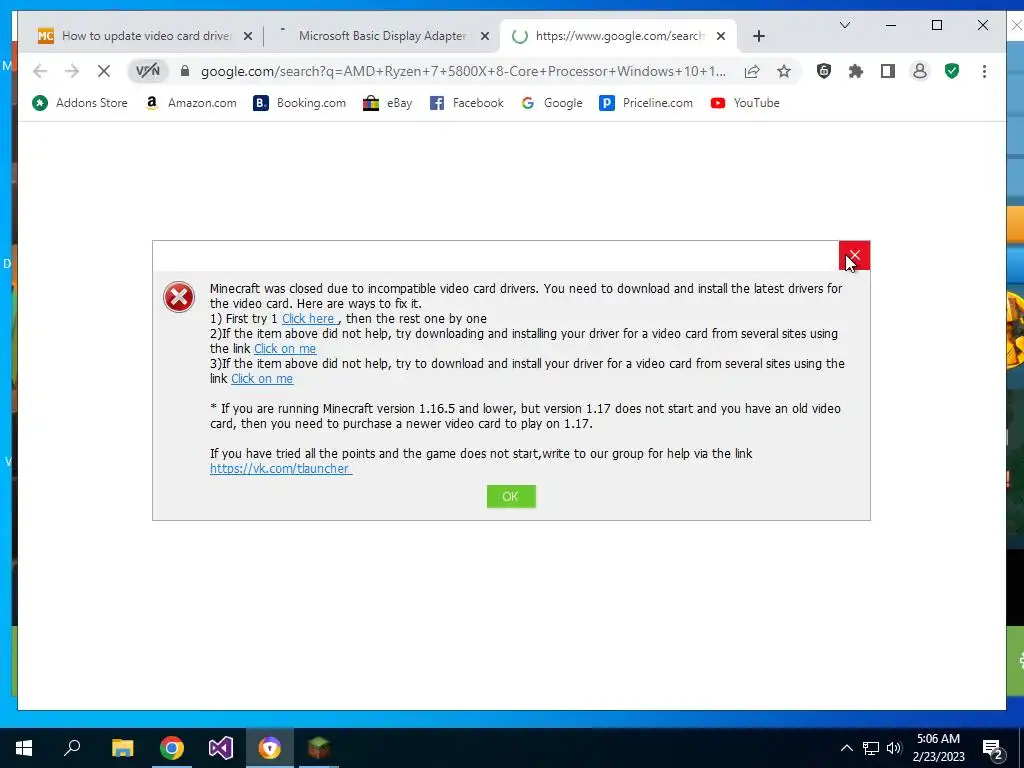Open the browser three-dot menu

pyautogui.click(x=984, y=71)
